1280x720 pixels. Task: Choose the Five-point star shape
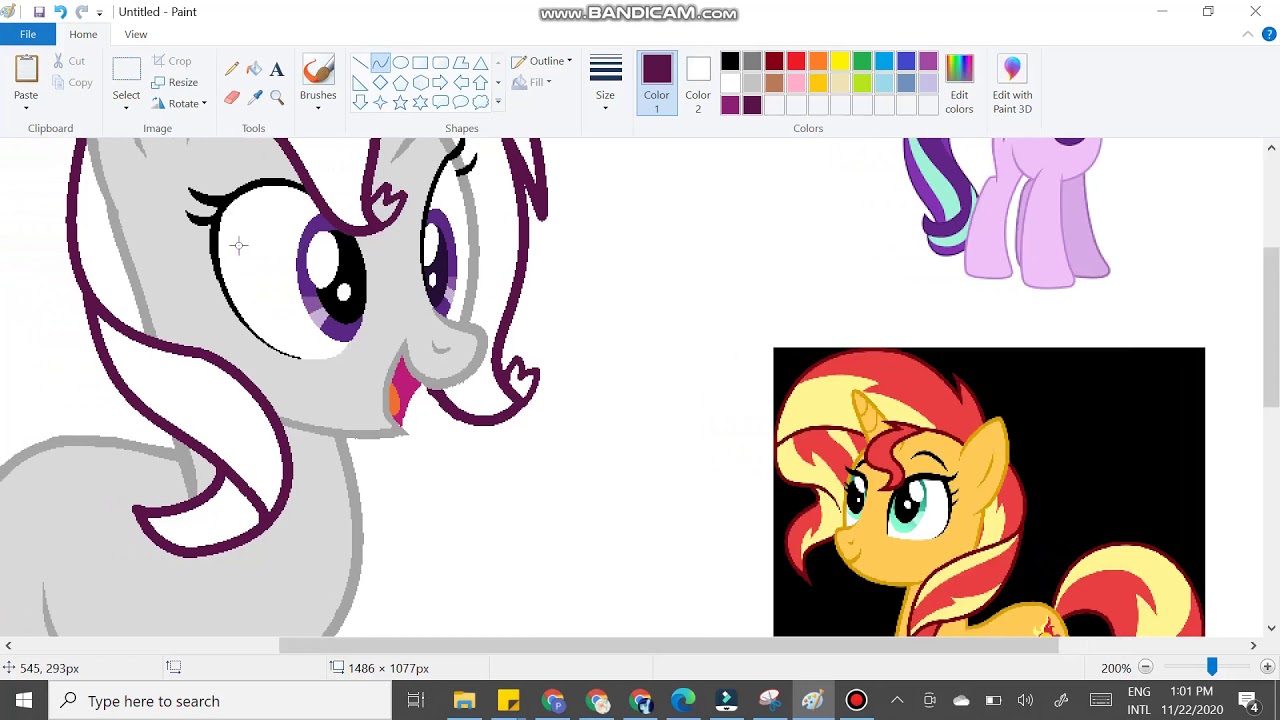click(x=400, y=102)
